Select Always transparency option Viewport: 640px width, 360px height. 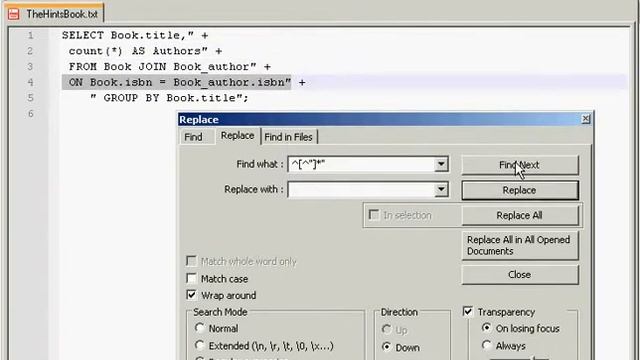pos(487,346)
